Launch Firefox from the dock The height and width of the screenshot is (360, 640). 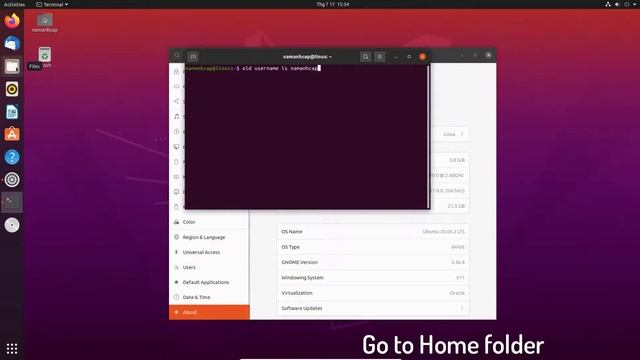pos(12,21)
